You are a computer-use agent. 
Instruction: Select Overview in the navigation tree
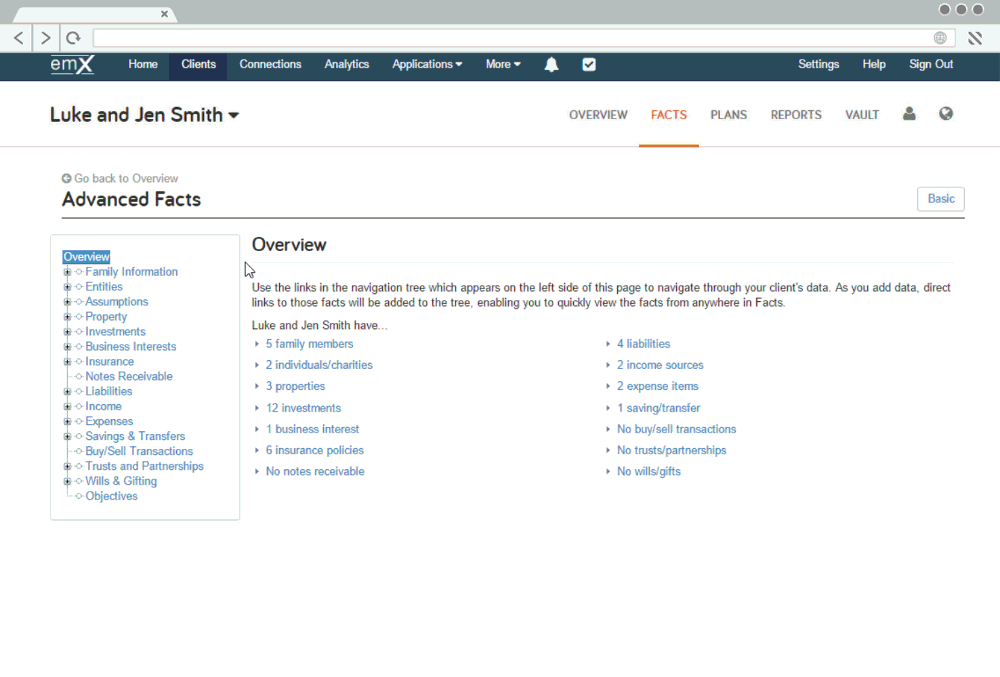click(x=86, y=257)
